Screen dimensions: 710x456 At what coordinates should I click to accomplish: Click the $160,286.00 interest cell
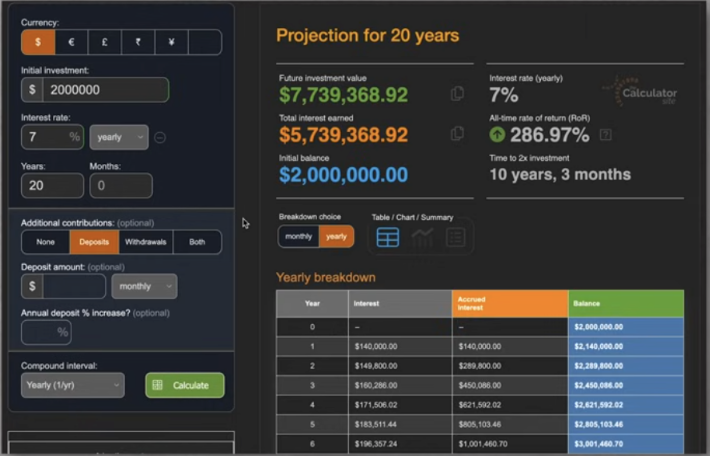pyautogui.click(x=400, y=385)
